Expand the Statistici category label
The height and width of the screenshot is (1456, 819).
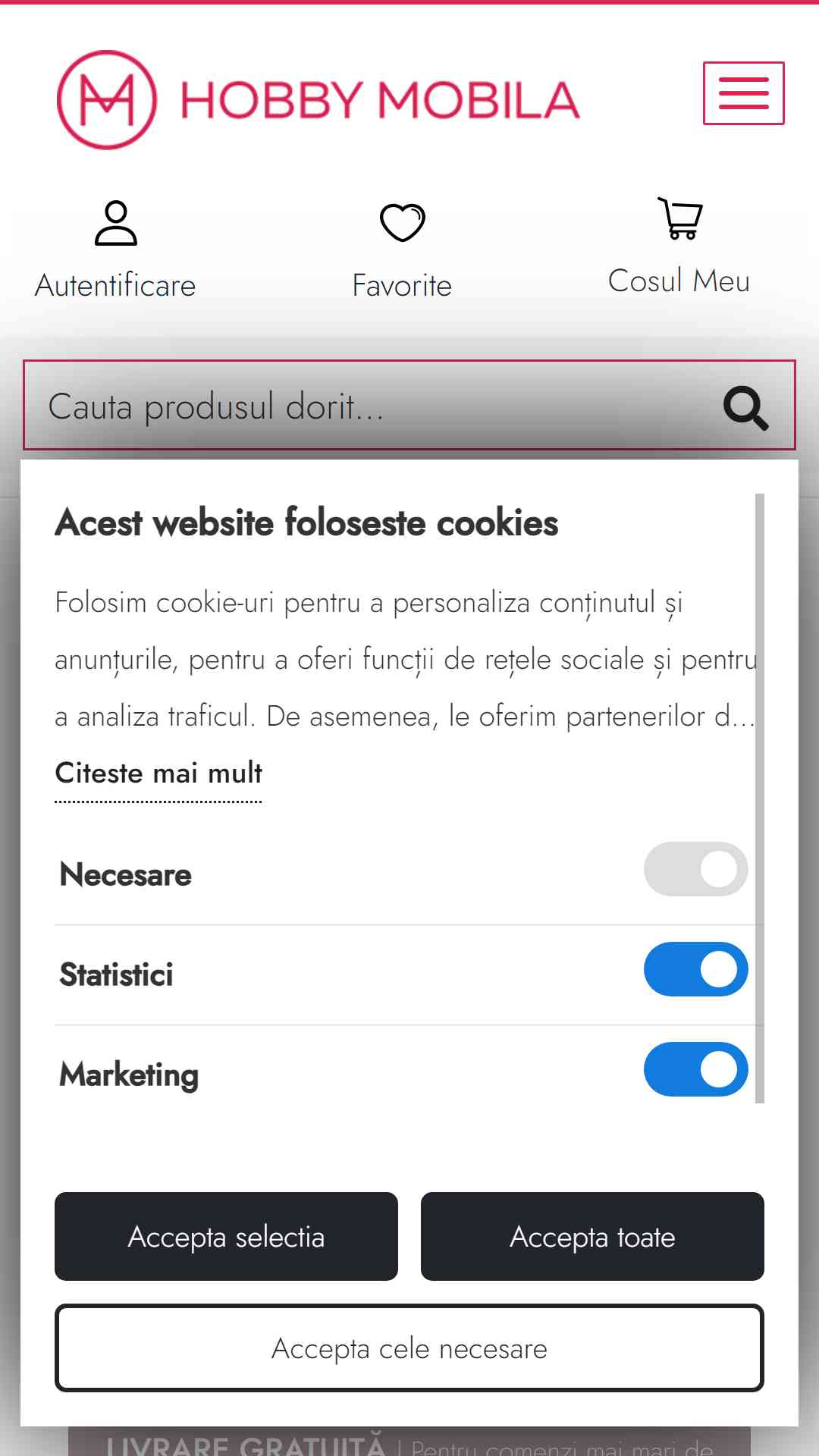(x=116, y=974)
